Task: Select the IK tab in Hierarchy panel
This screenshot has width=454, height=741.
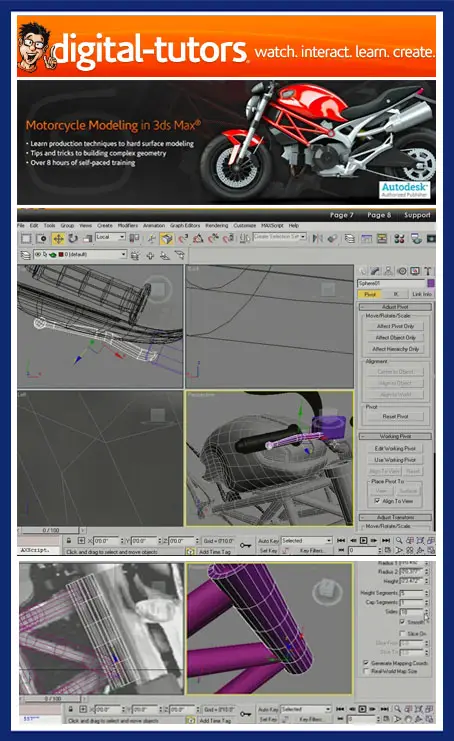Action: [x=396, y=294]
